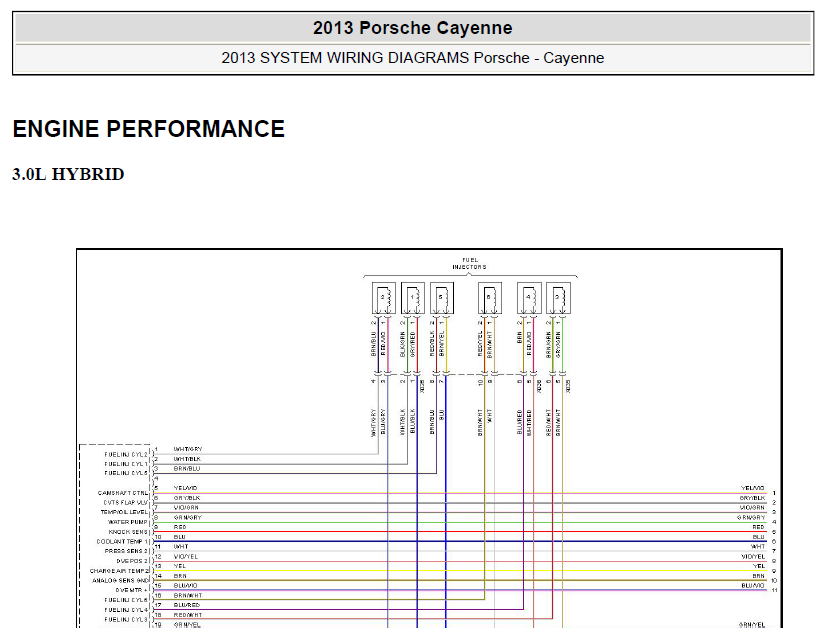
Task: Click the "ANALOG SENS GND" pin label
Action: tap(121, 581)
